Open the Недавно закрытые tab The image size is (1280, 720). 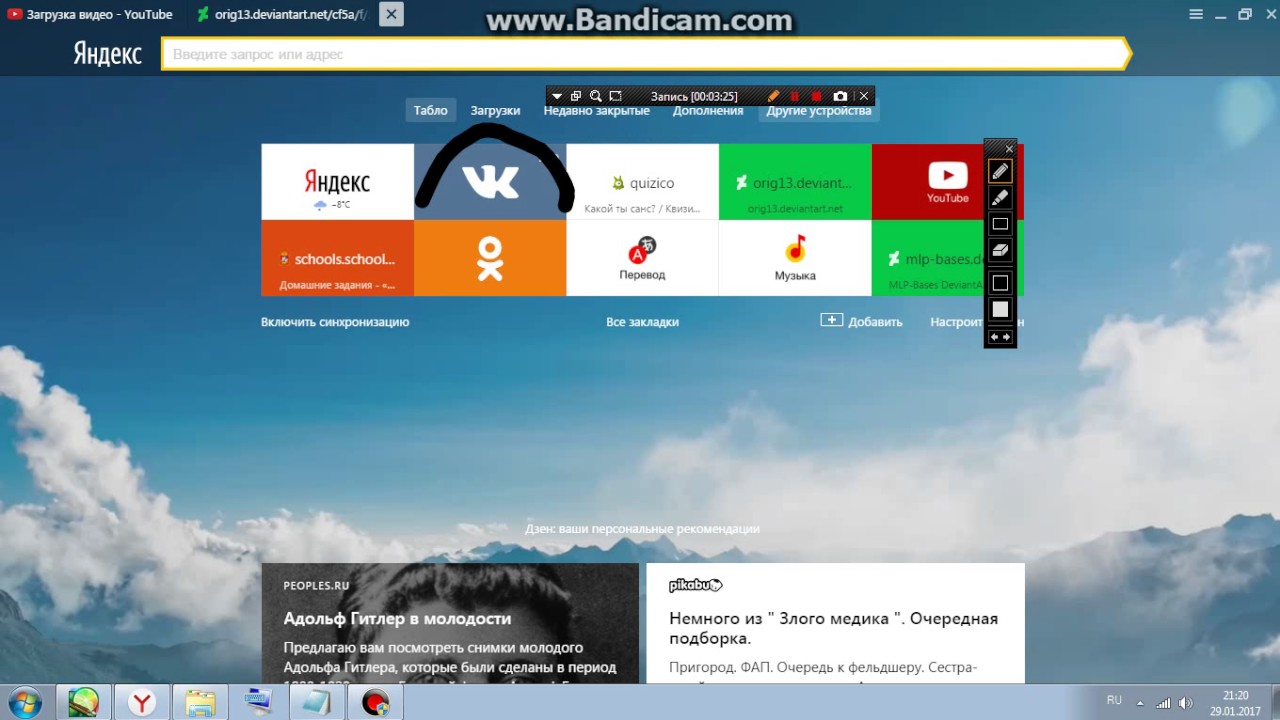point(597,111)
